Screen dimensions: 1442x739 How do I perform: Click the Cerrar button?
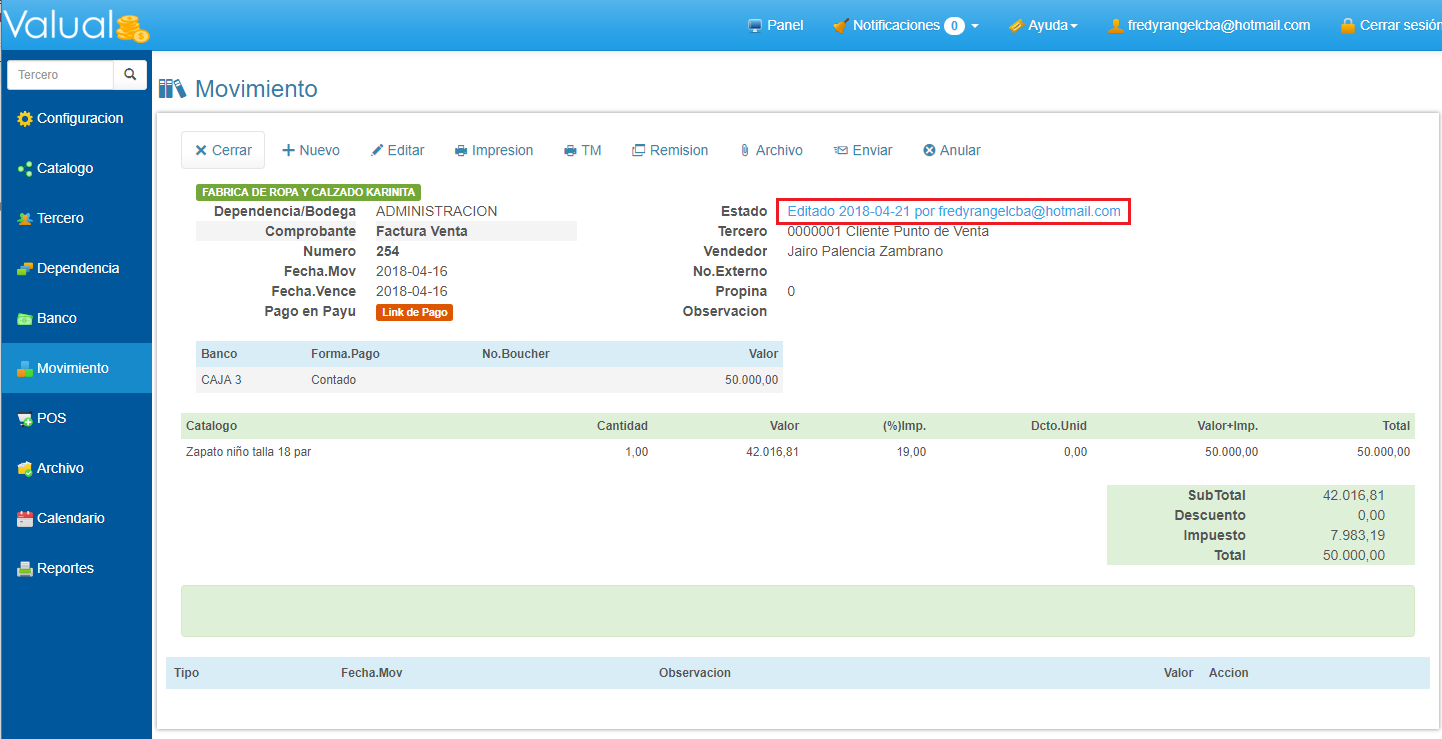pyautogui.click(x=222, y=150)
